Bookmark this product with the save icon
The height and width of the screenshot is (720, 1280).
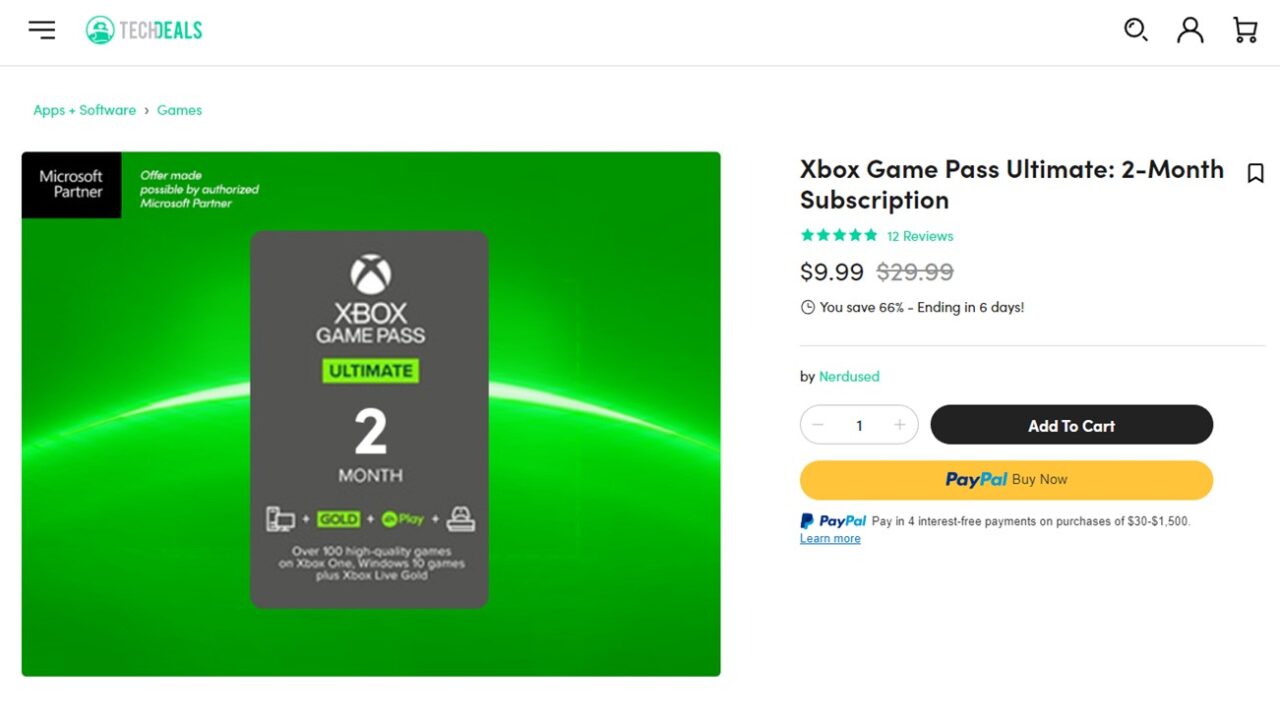1256,173
